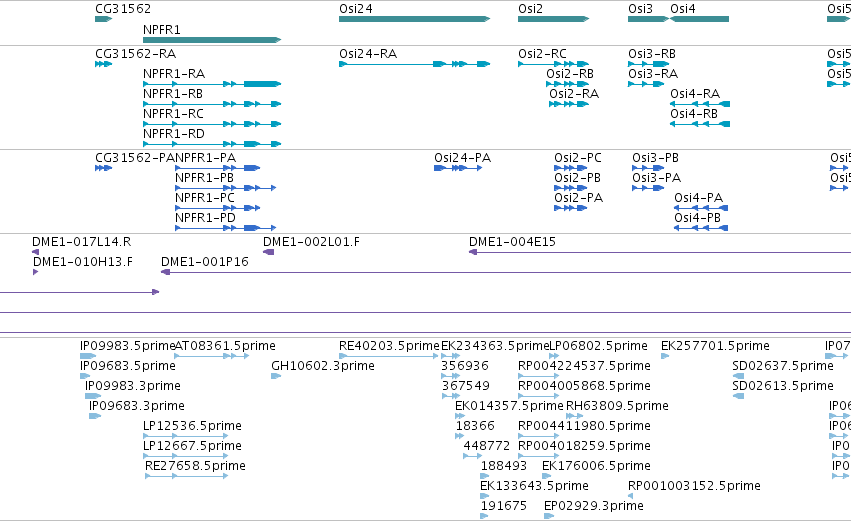Open the CG31562-RA transcript
Image resolution: width=851 pixels, height=521 pixels.
[x=103, y=64]
